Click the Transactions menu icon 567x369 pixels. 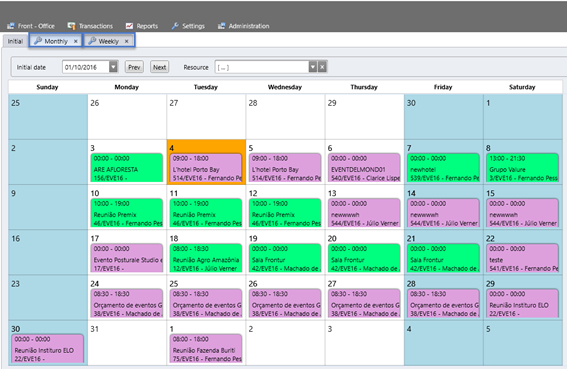coord(71,26)
